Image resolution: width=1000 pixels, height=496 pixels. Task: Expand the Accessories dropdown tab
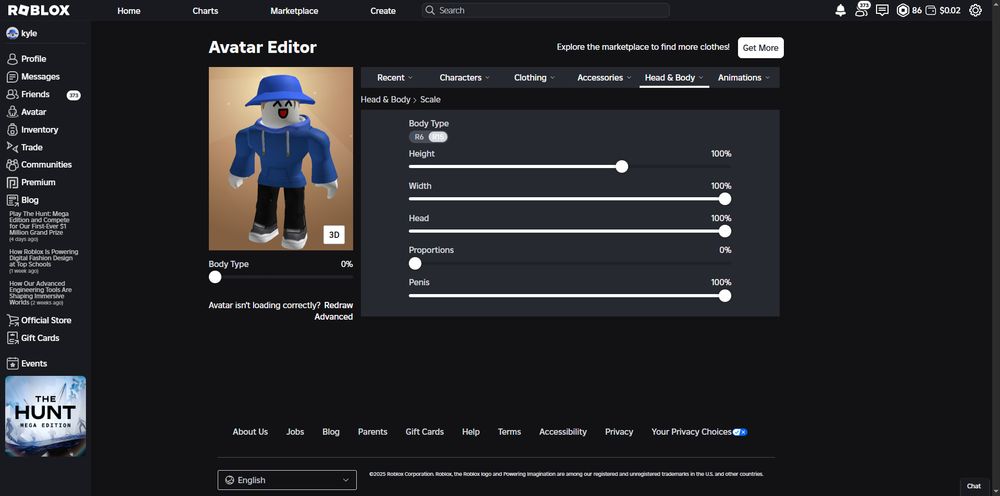point(604,78)
